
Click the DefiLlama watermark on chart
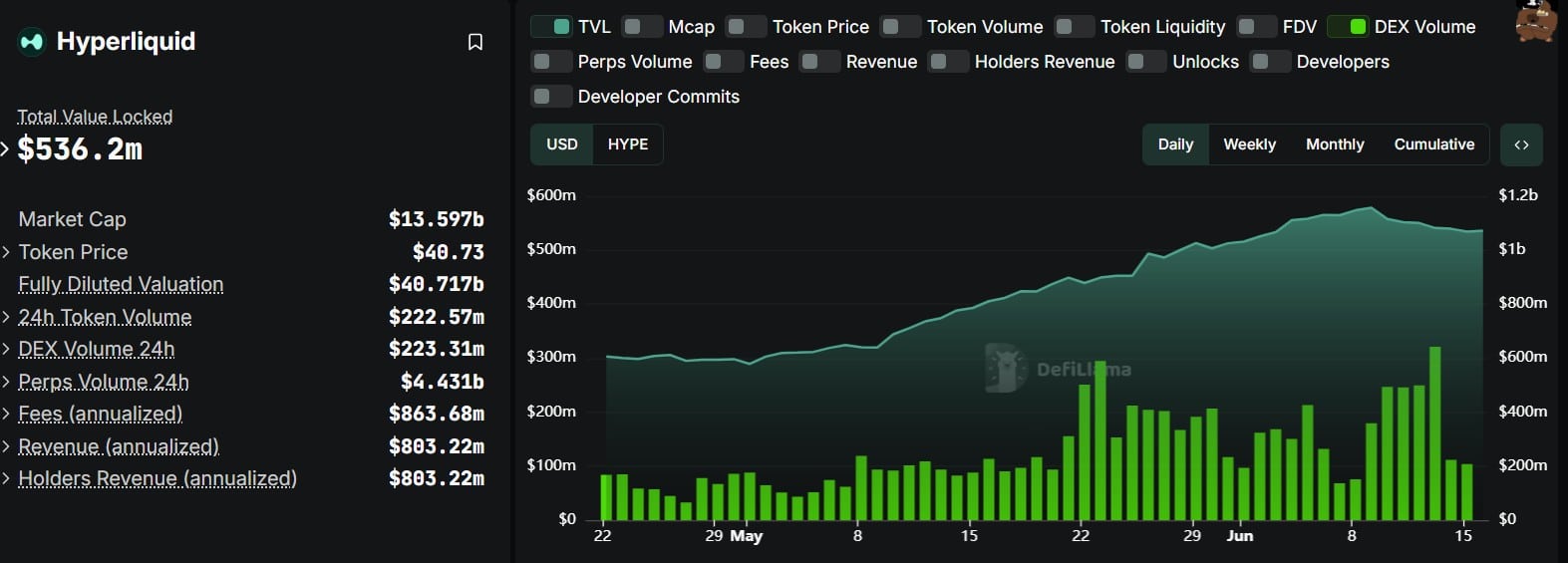(1058, 369)
